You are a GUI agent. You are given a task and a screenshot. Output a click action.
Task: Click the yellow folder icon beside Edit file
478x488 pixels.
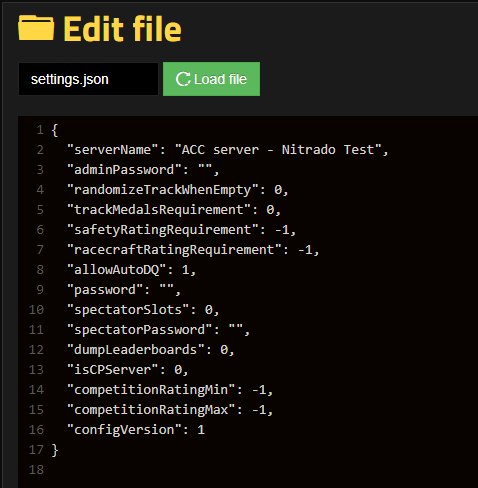(36, 28)
